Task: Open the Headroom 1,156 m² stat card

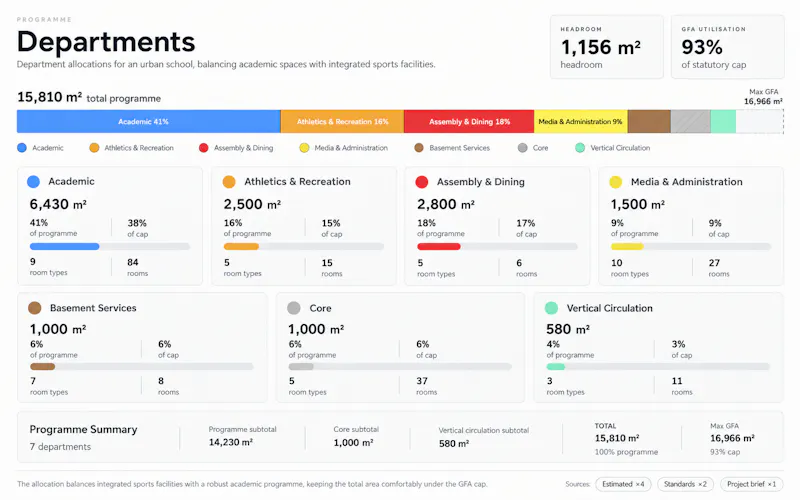Action: [x=607, y=46]
